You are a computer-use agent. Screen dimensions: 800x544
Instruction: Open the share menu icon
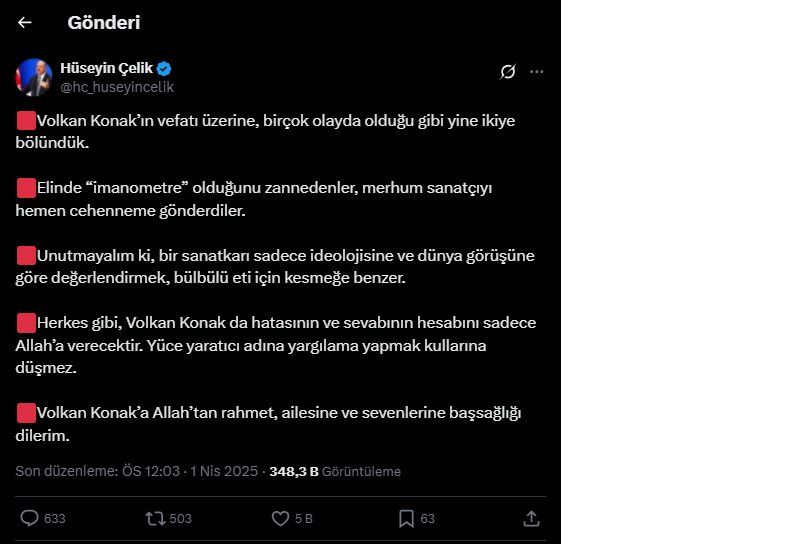532,518
